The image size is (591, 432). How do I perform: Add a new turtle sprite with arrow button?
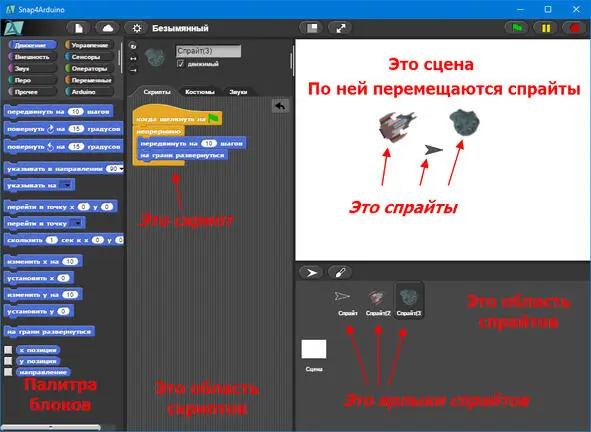pyautogui.click(x=311, y=273)
